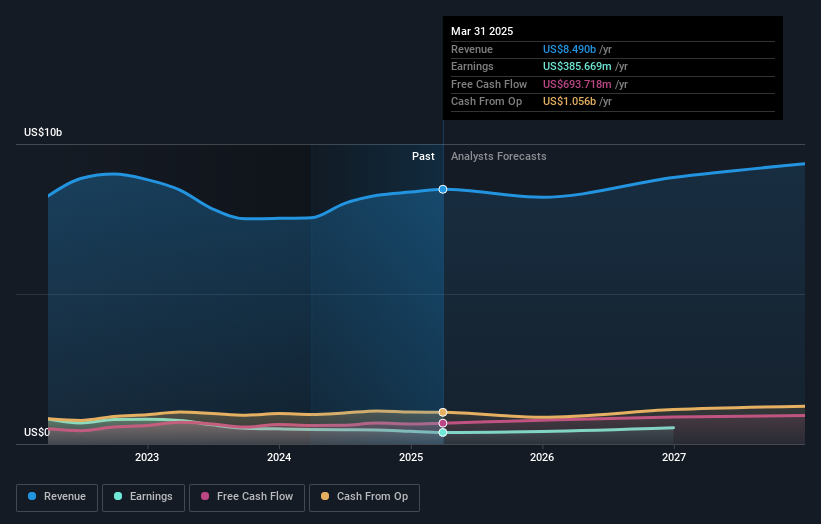Click the Earnings row label in tooltip
Viewport: 821px width, 524px height.
472,66
